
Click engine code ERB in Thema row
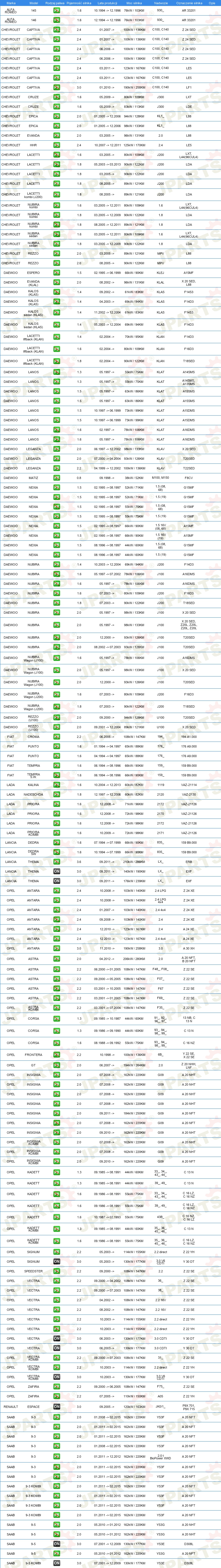(x=189, y=861)
